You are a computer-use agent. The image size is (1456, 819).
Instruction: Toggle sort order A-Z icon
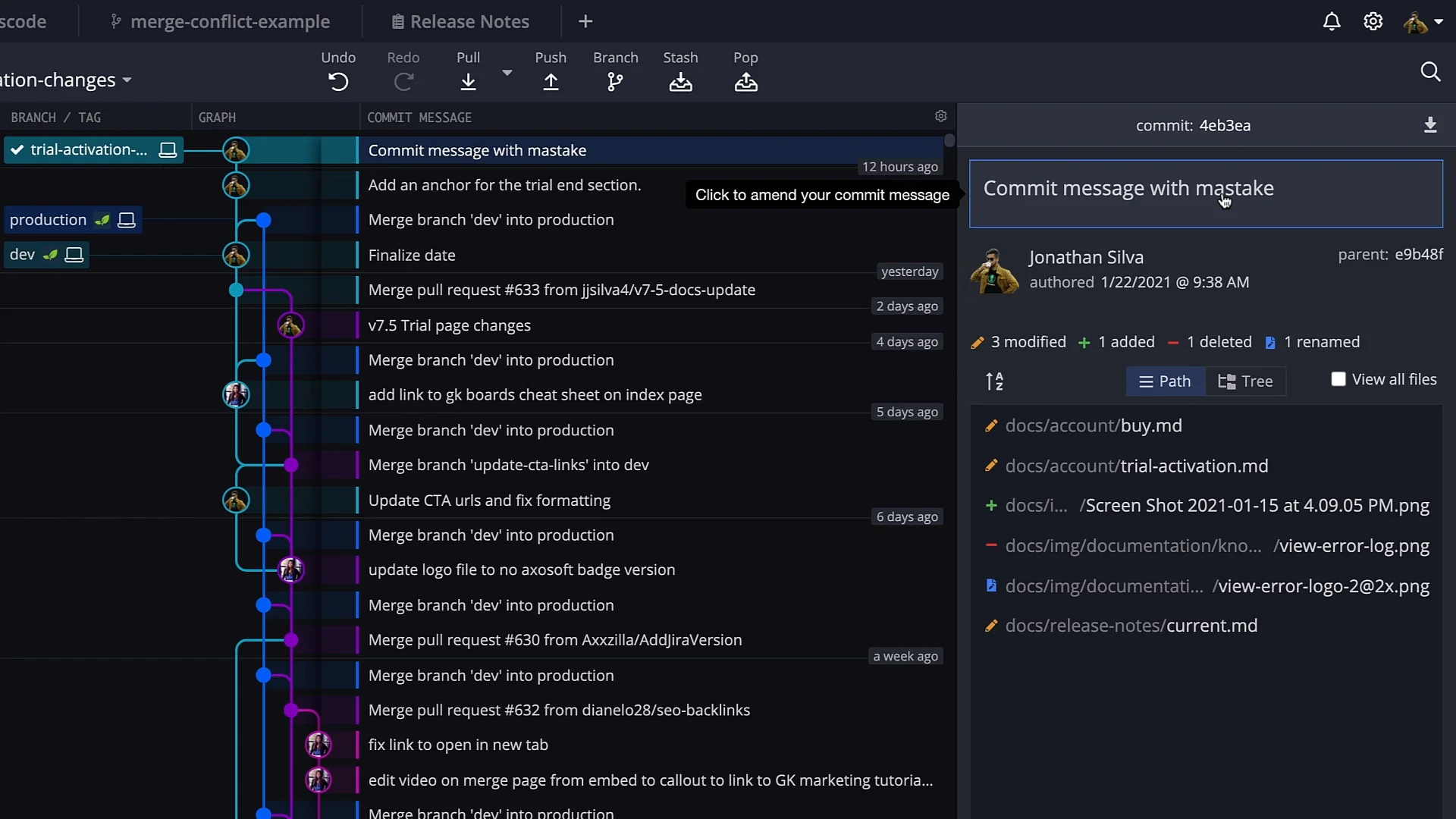coord(994,381)
